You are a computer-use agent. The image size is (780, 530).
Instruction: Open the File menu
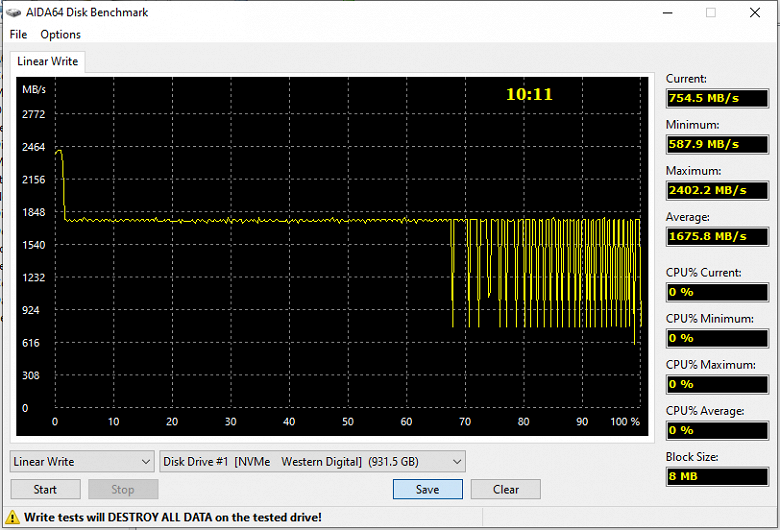tap(18, 34)
